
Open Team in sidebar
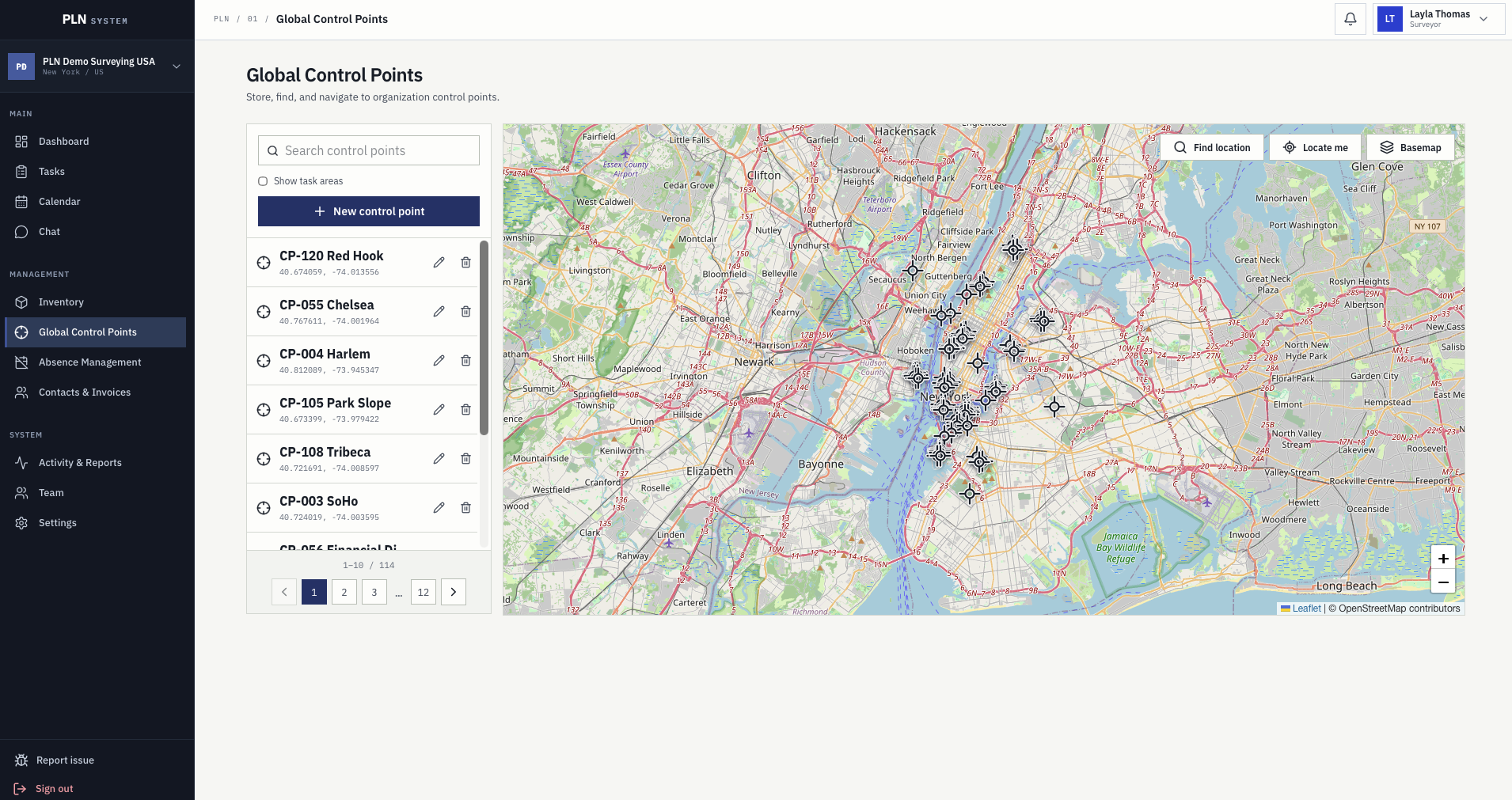click(x=95, y=493)
